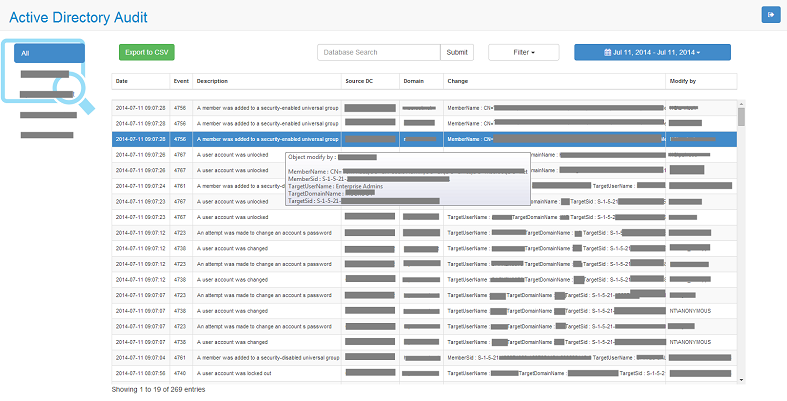Click the calendar icon in date range button
787x401 pixels.
pos(607,52)
